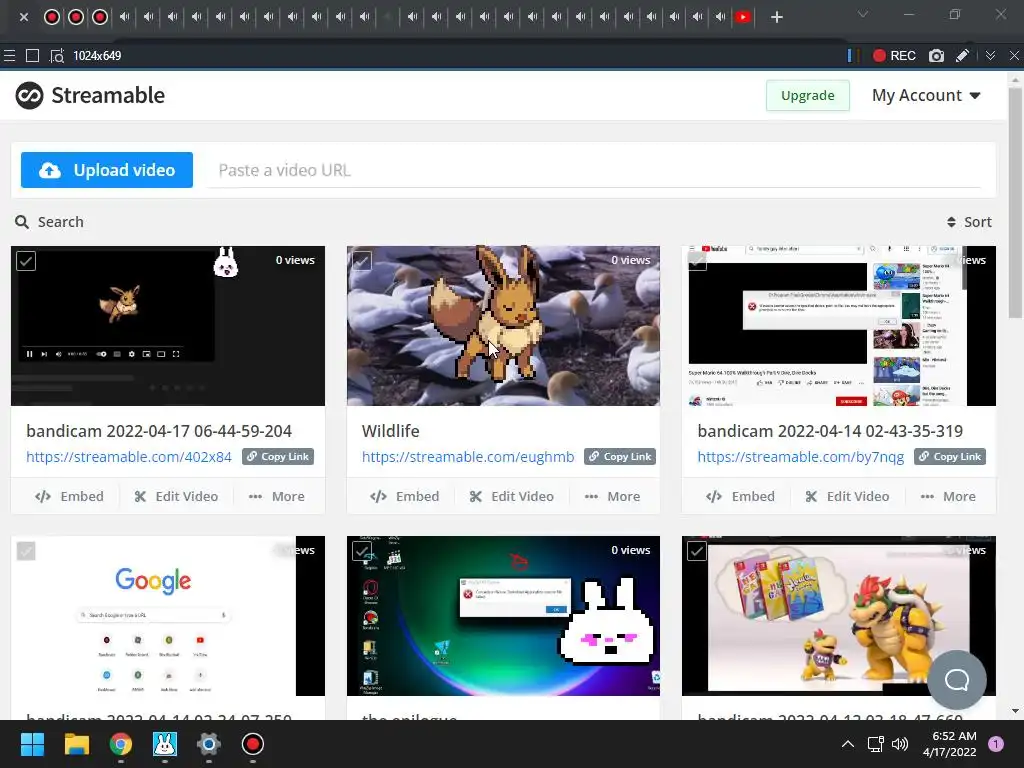Expand More options for Wildlife
Image resolution: width=1024 pixels, height=768 pixels.
613,496
